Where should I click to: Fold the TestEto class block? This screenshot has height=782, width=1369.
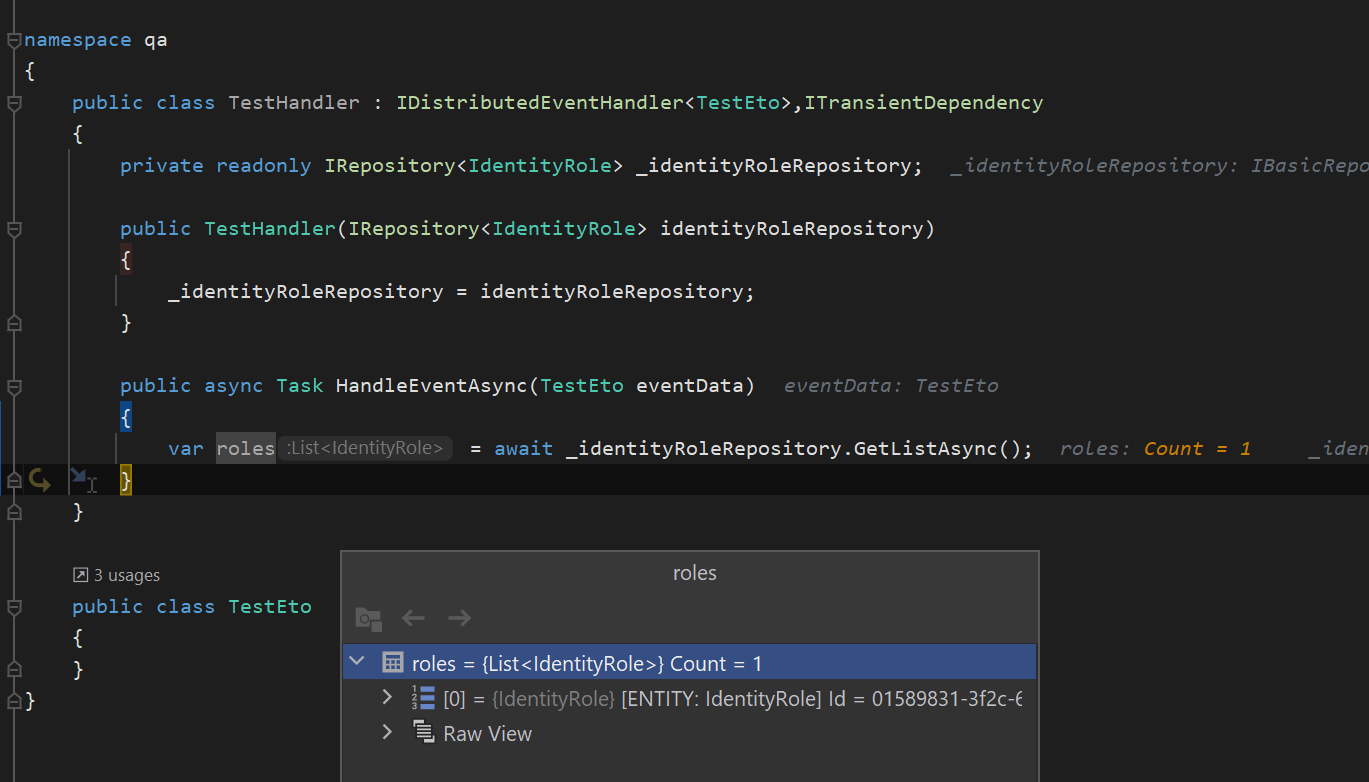[x=14, y=607]
